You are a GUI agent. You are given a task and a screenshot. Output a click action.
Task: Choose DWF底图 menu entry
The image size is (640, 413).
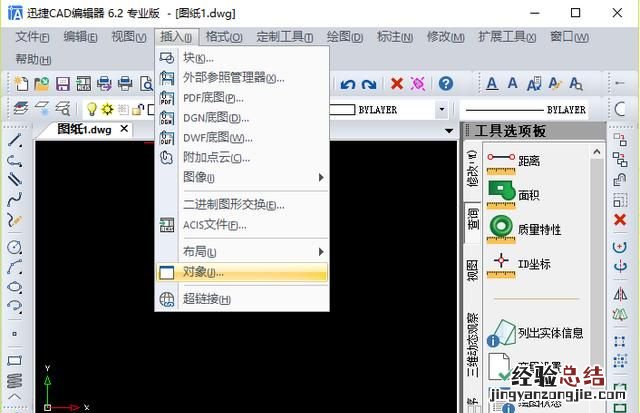pyautogui.click(x=242, y=138)
